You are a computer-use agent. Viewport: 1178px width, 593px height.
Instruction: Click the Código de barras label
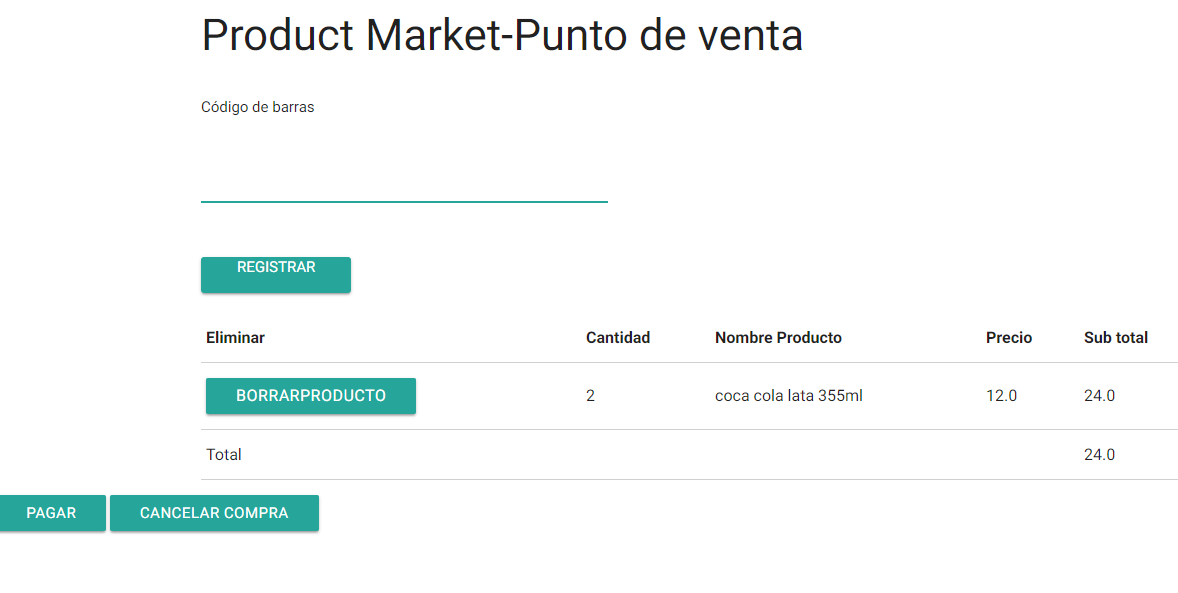pyautogui.click(x=258, y=107)
